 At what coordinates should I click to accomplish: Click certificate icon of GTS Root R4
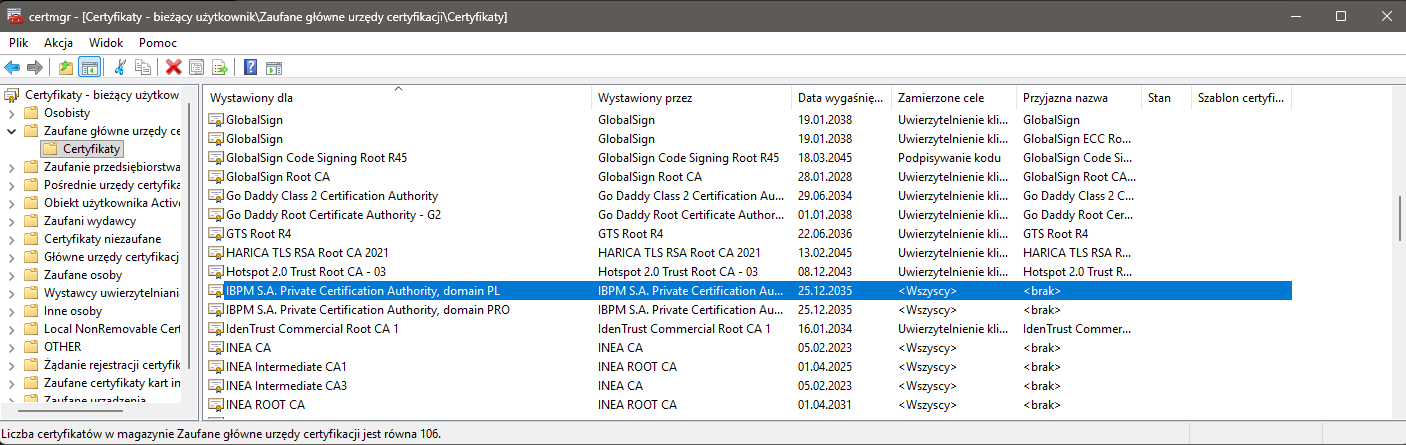pyautogui.click(x=215, y=234)
